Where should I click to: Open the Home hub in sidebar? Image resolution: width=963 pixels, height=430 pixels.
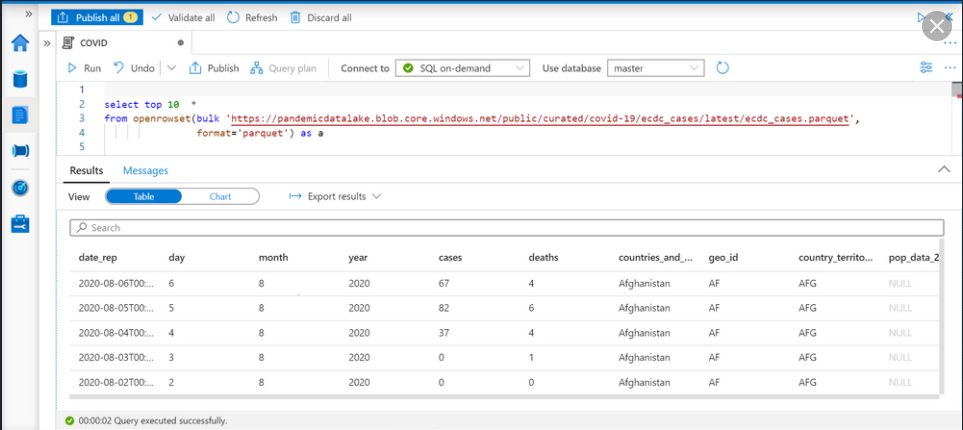[x=20, y=44]
